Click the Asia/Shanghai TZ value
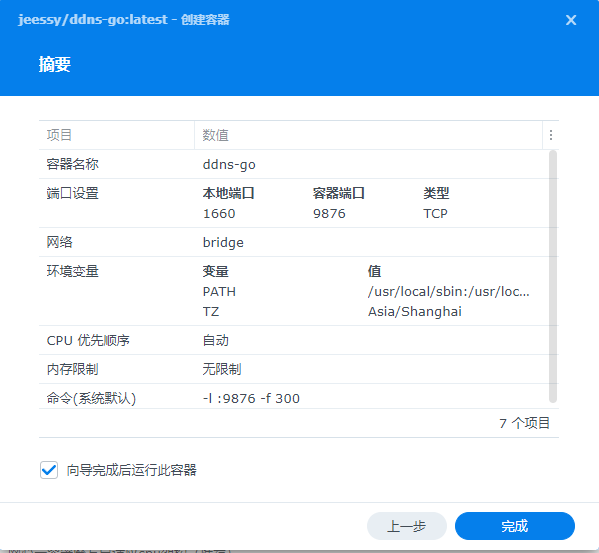Viewport: 599px width, 553px height. [415, 312]
